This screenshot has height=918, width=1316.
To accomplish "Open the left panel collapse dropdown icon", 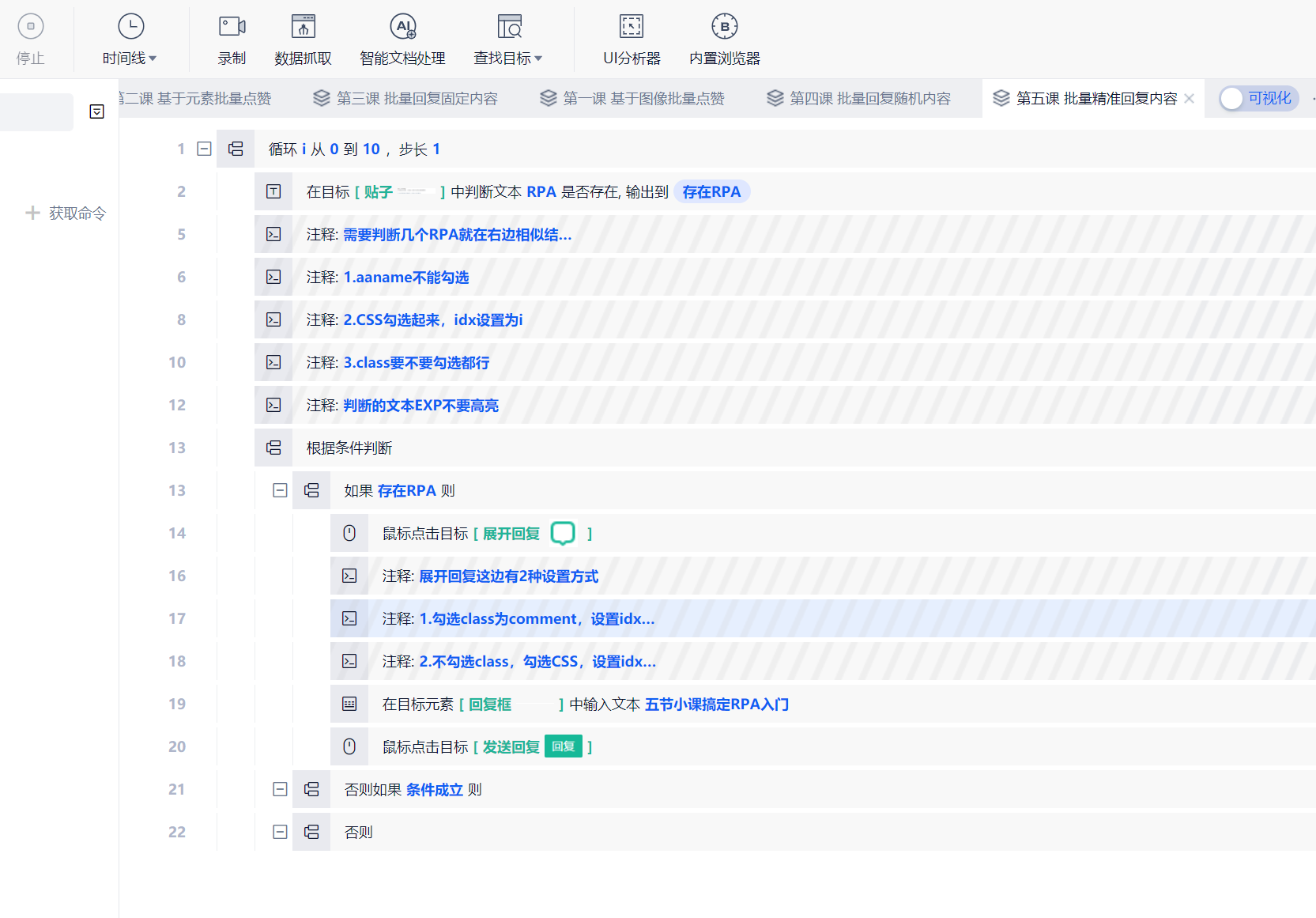I will point(96,111).
